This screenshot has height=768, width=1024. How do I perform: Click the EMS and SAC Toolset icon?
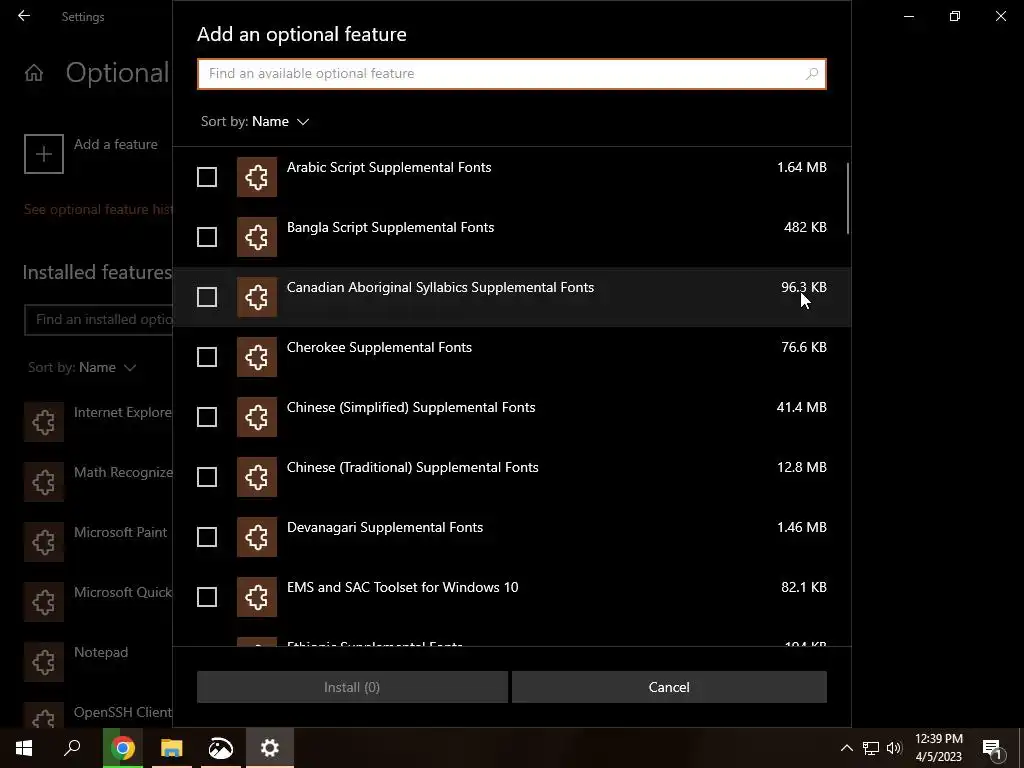257,597
